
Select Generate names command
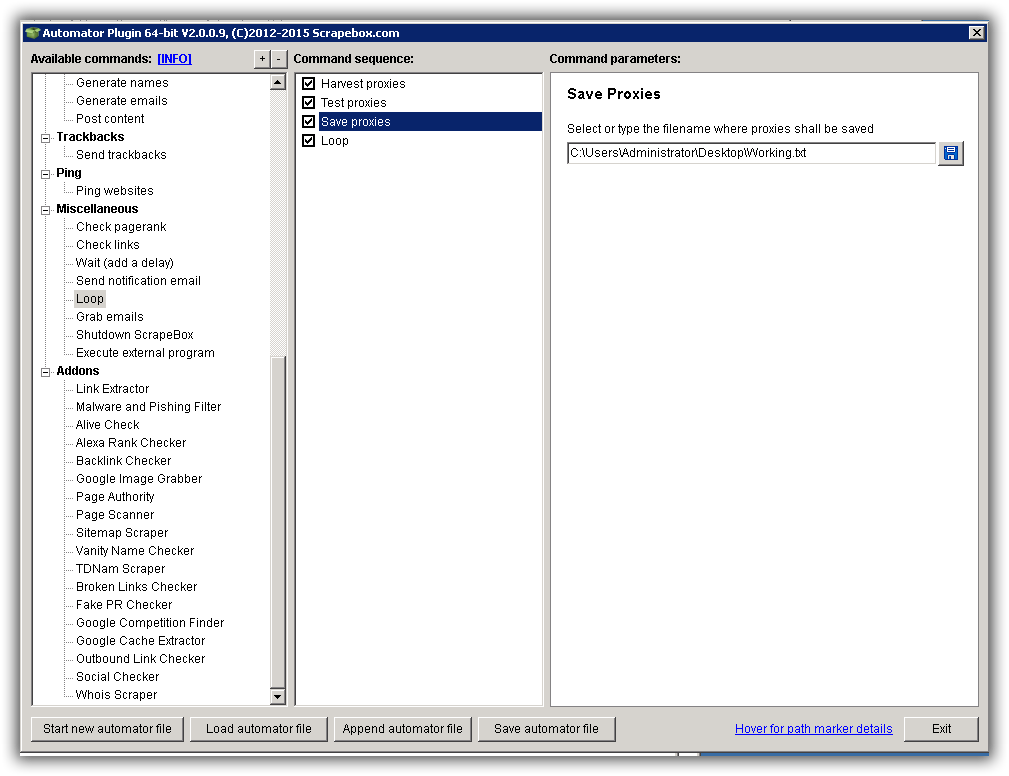(122, 82)
